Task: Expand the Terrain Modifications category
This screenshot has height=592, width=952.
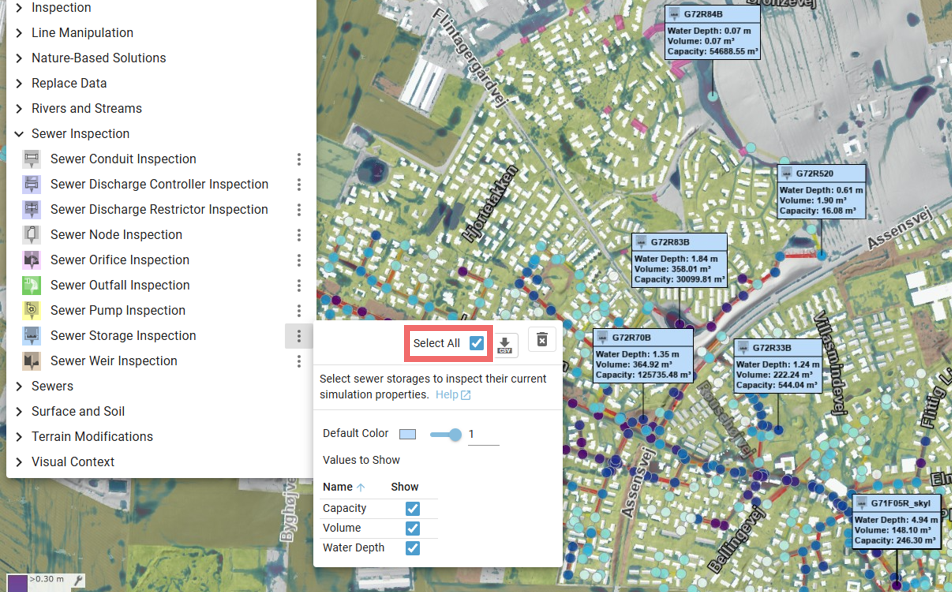Action: click(x=19, y=437)
